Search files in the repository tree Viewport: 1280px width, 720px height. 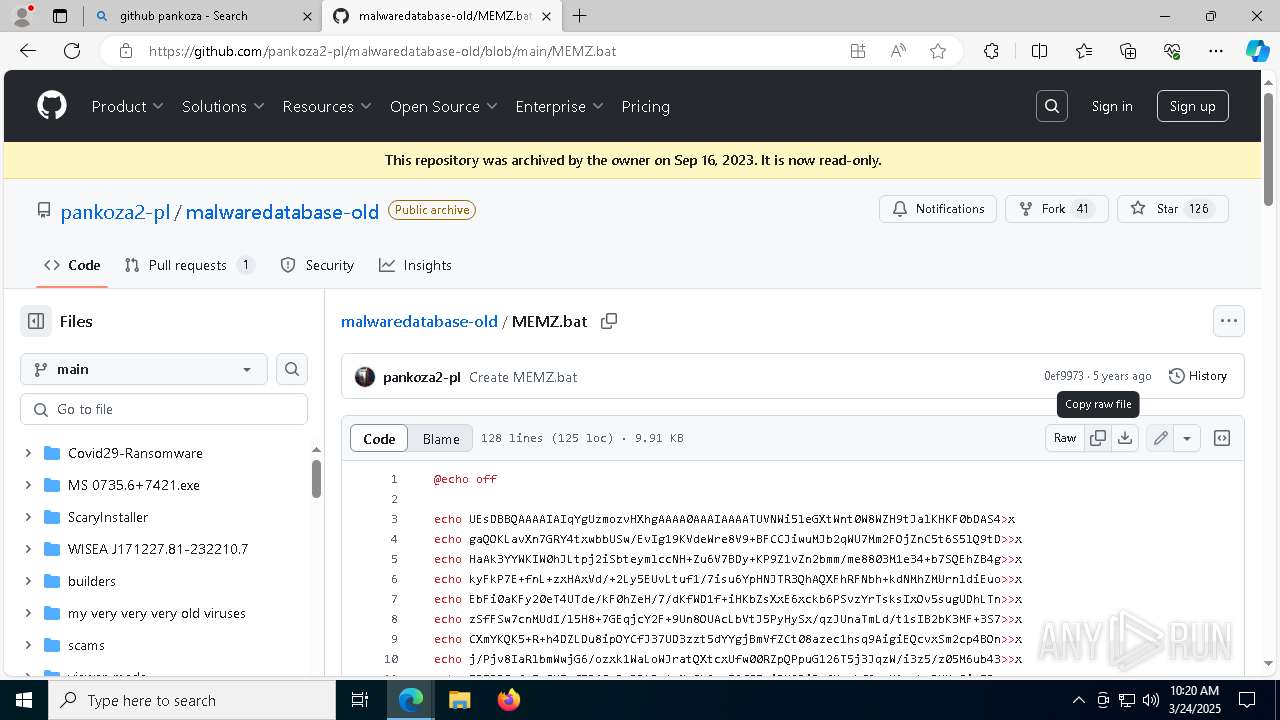[291, 369]
